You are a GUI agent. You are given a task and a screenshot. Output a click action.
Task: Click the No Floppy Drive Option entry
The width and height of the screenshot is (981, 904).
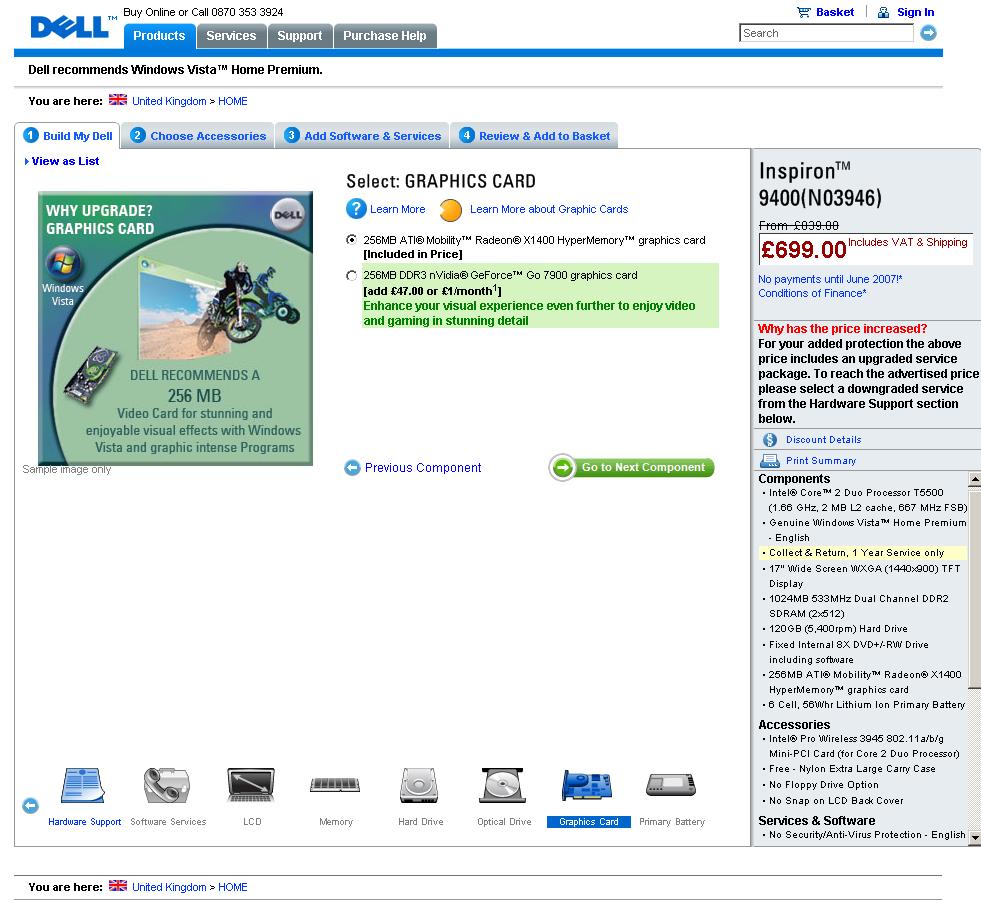823,785
